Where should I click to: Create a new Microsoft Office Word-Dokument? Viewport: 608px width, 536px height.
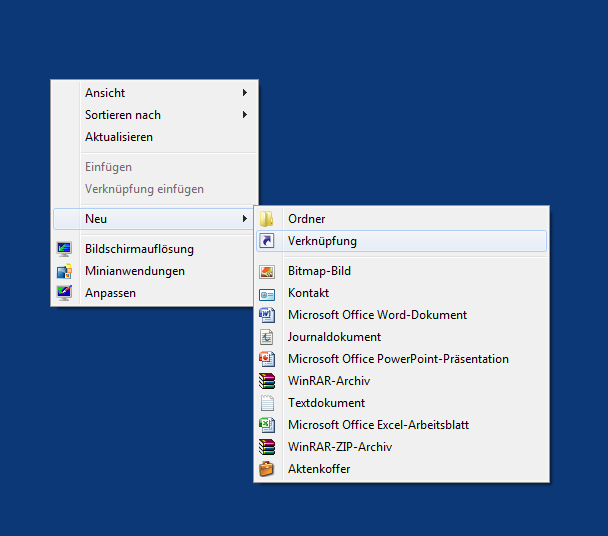[x=376, y=315]
